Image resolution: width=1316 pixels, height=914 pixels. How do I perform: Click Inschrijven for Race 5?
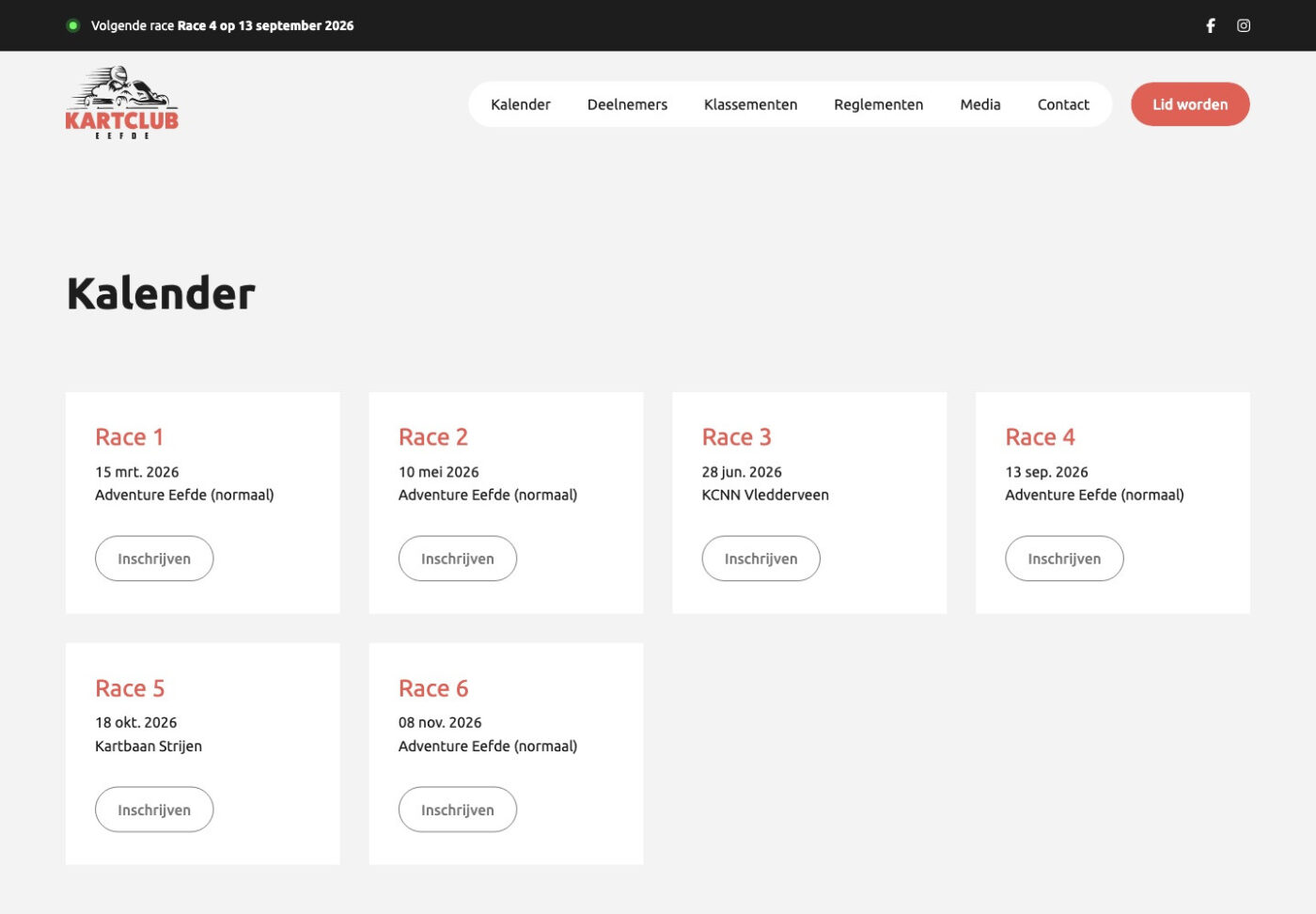coord(154,810)
